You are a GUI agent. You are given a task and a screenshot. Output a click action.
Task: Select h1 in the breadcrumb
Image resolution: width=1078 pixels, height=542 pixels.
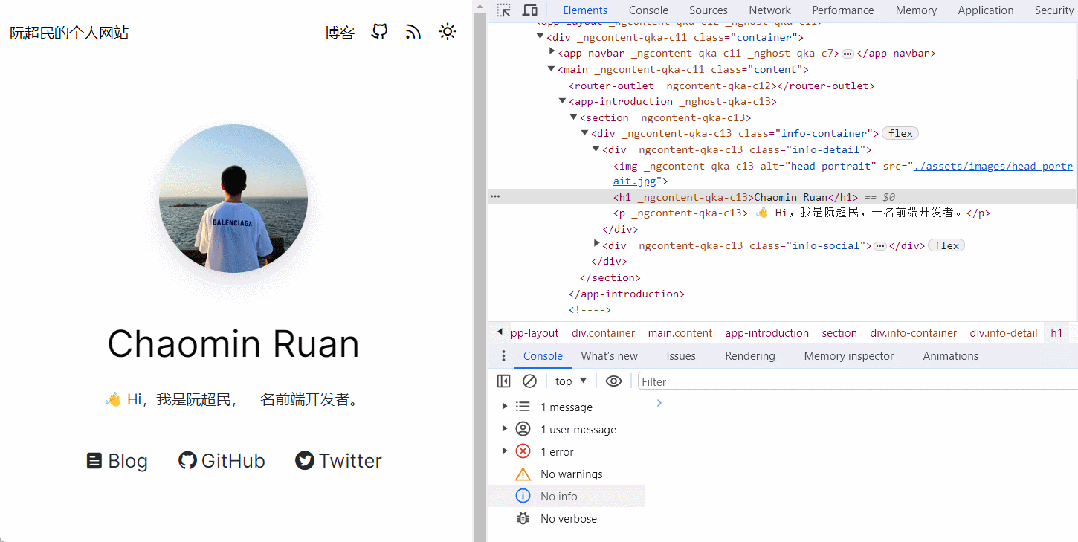point(1056,333)
